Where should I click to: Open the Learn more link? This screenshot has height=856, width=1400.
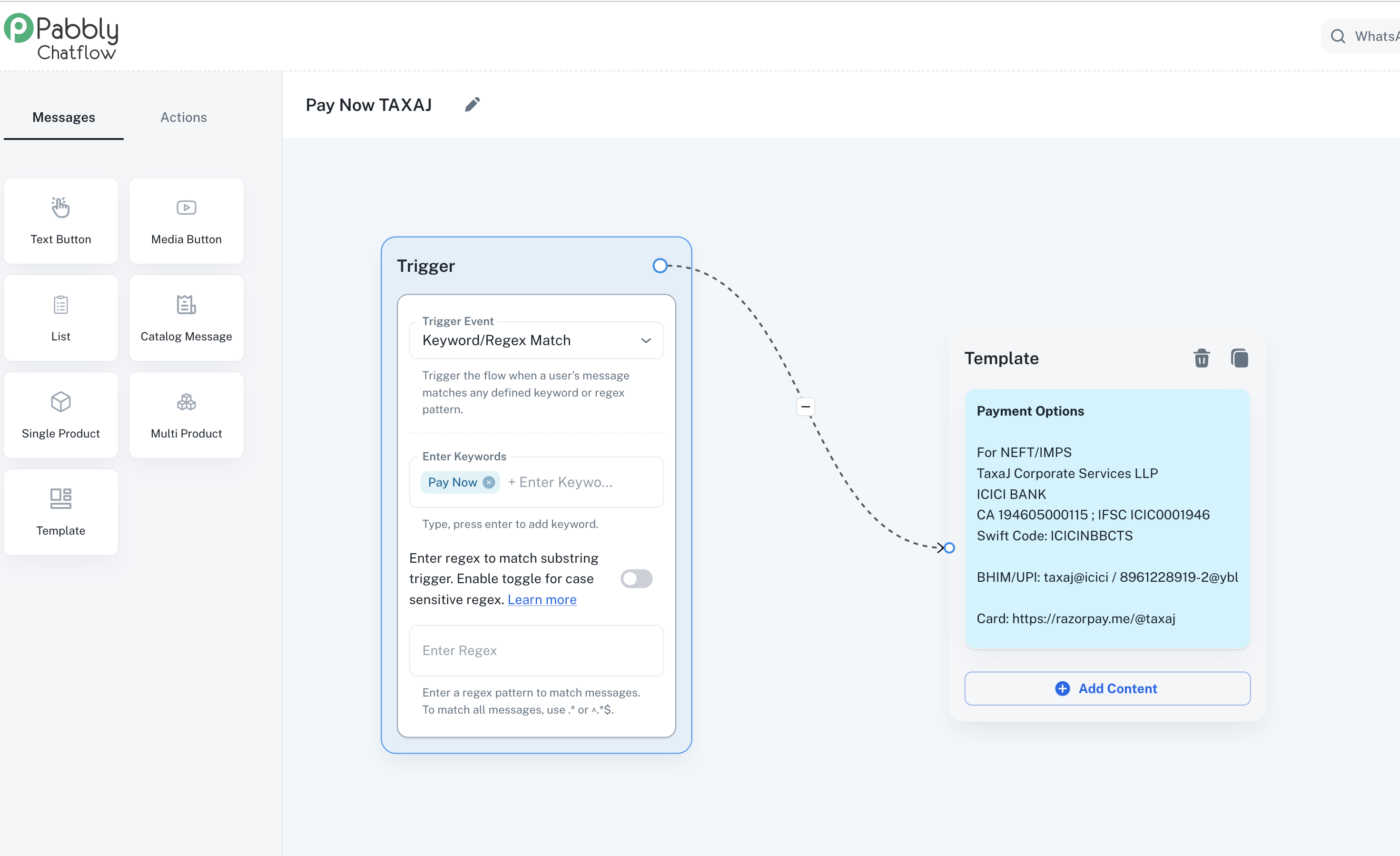542,600
